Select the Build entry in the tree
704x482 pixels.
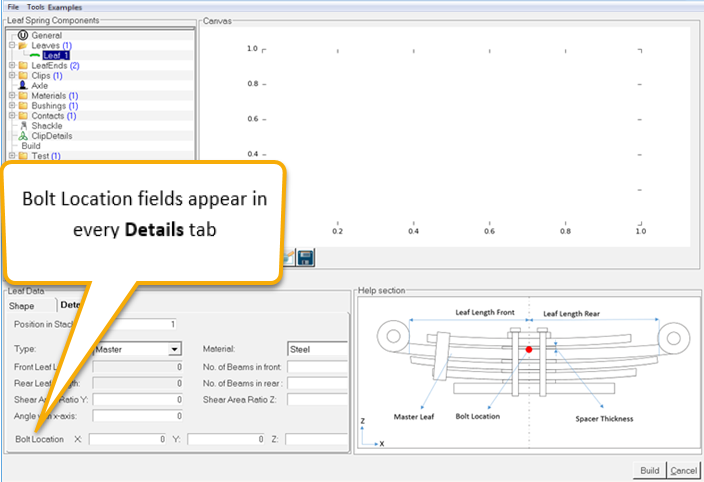pos(31,146)
